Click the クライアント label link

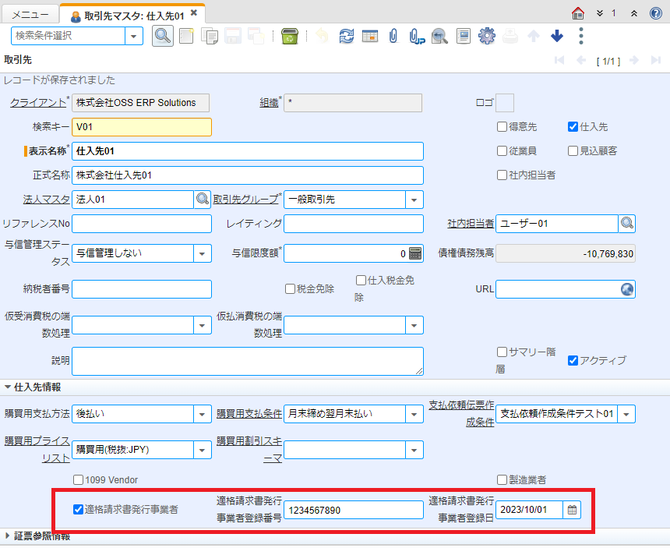(x=38, y=103)
